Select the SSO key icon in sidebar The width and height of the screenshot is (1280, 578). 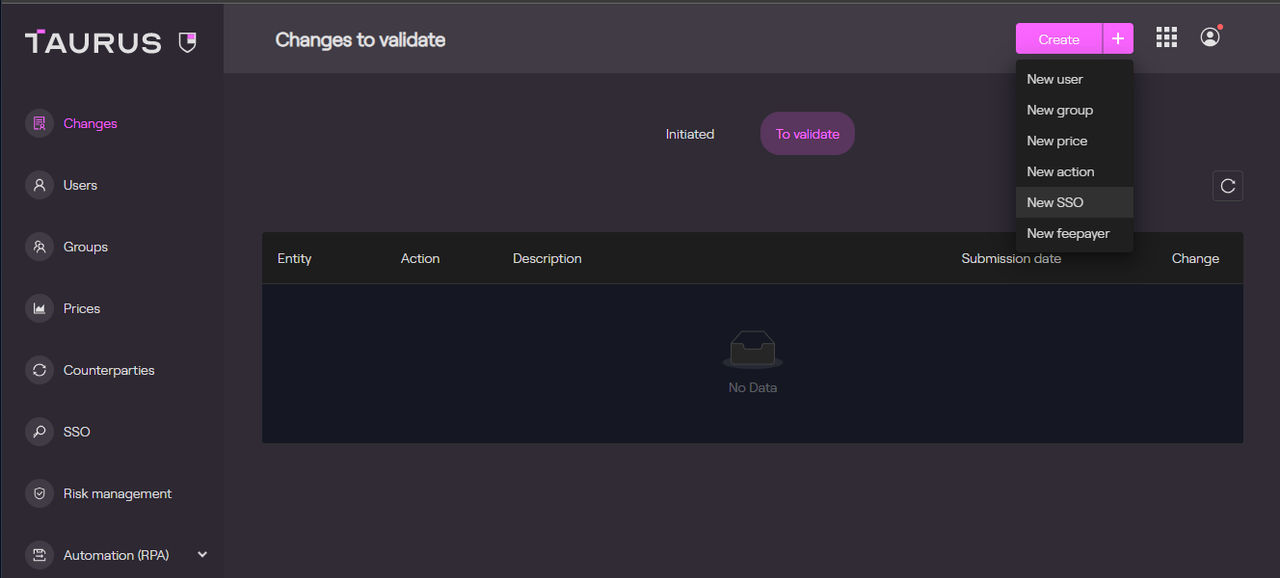coord(39,431)
